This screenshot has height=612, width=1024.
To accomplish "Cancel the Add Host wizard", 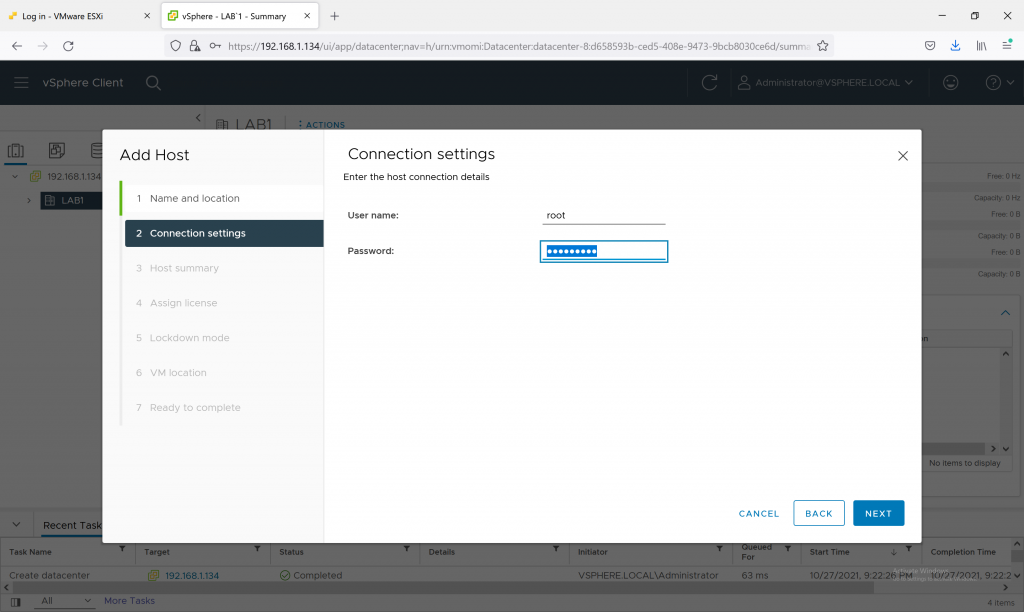I will pos(759,513).
